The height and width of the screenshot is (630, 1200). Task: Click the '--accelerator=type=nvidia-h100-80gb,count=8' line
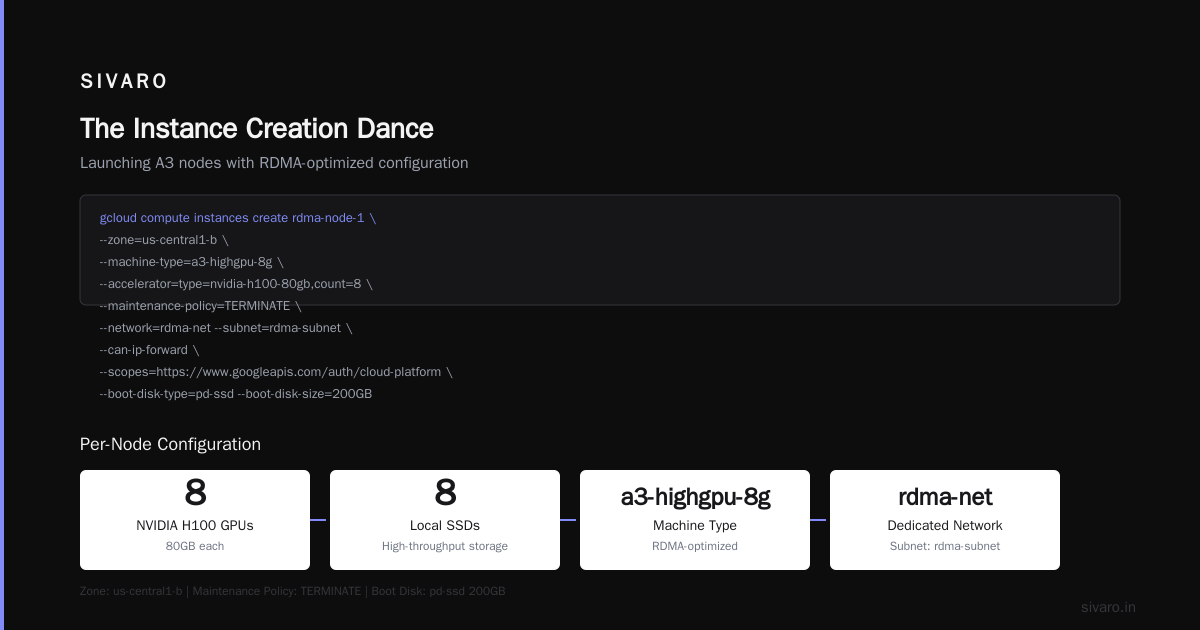[236, 284]
